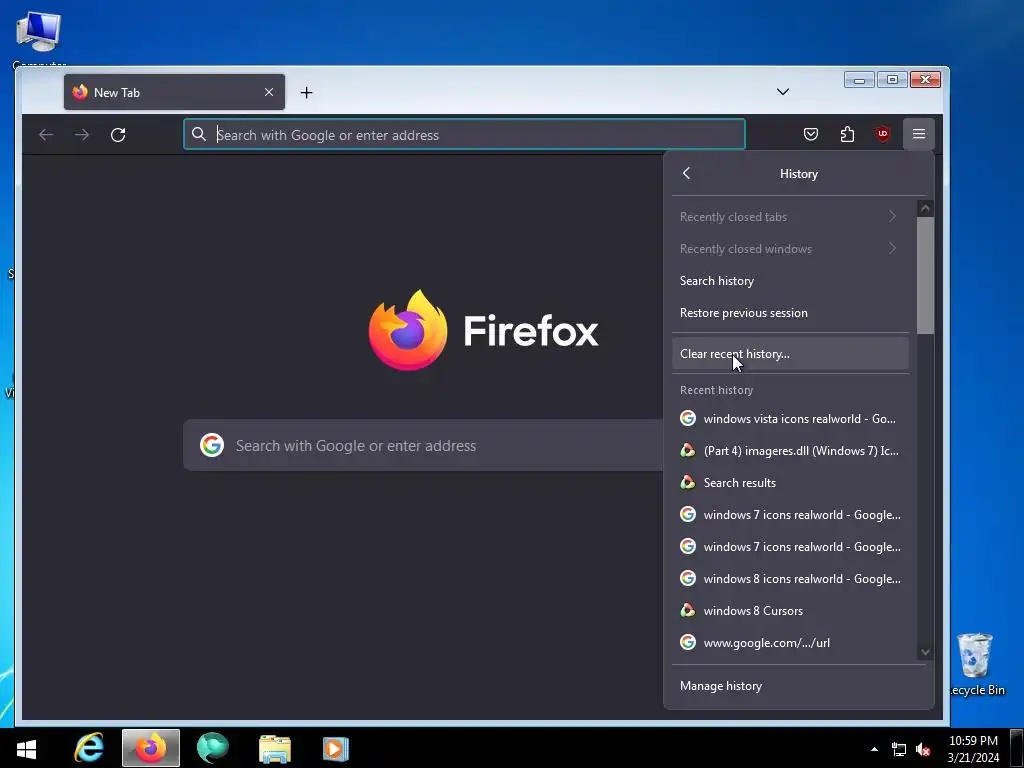Reload the current page

pyautogui.click(x=118, y=135)
